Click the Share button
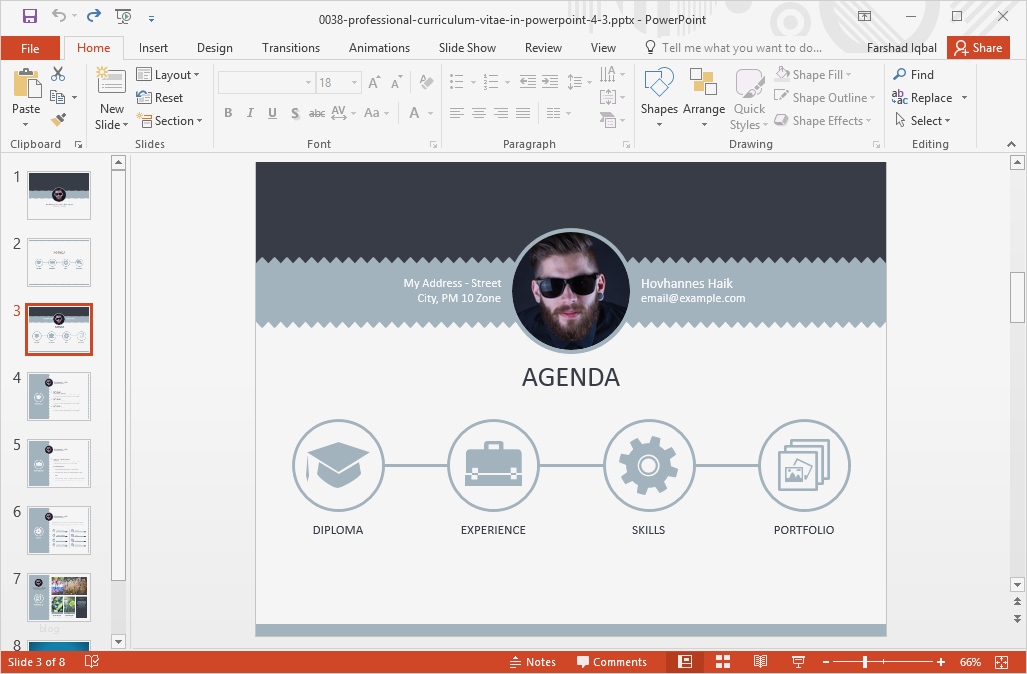1027x674 pixels. [x=977, y=48]
